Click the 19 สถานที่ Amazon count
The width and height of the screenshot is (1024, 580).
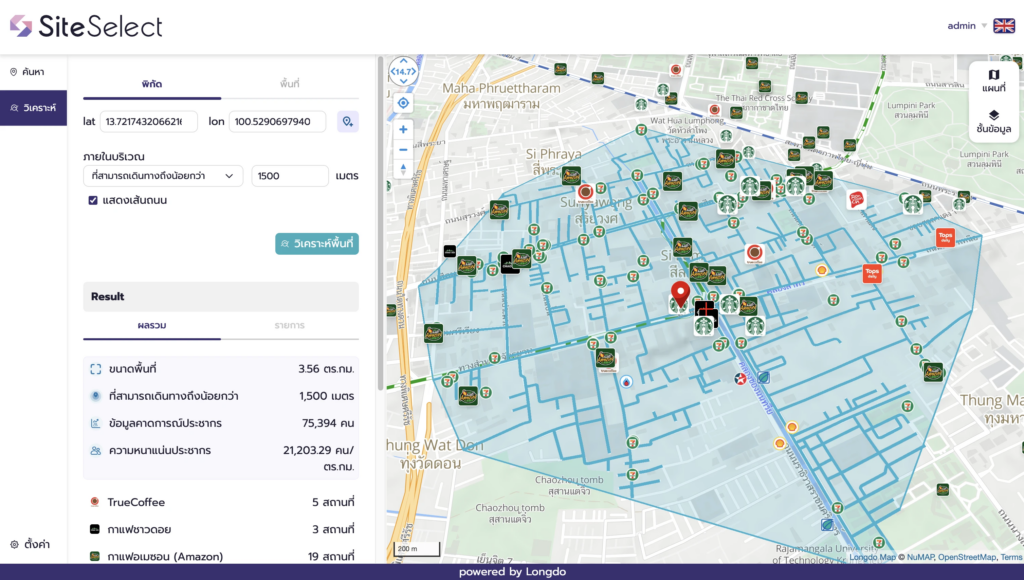point(330,556)
